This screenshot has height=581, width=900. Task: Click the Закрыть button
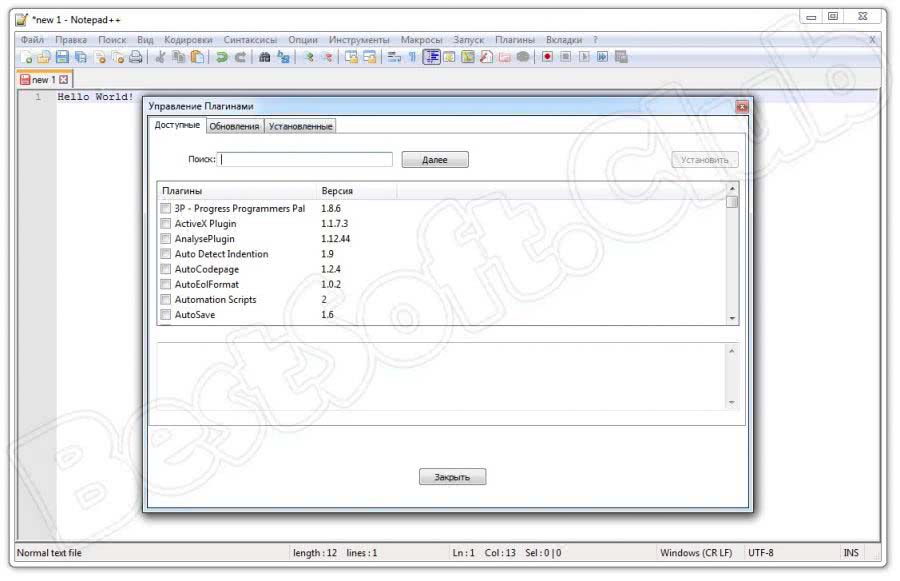(x=452, y=477)
